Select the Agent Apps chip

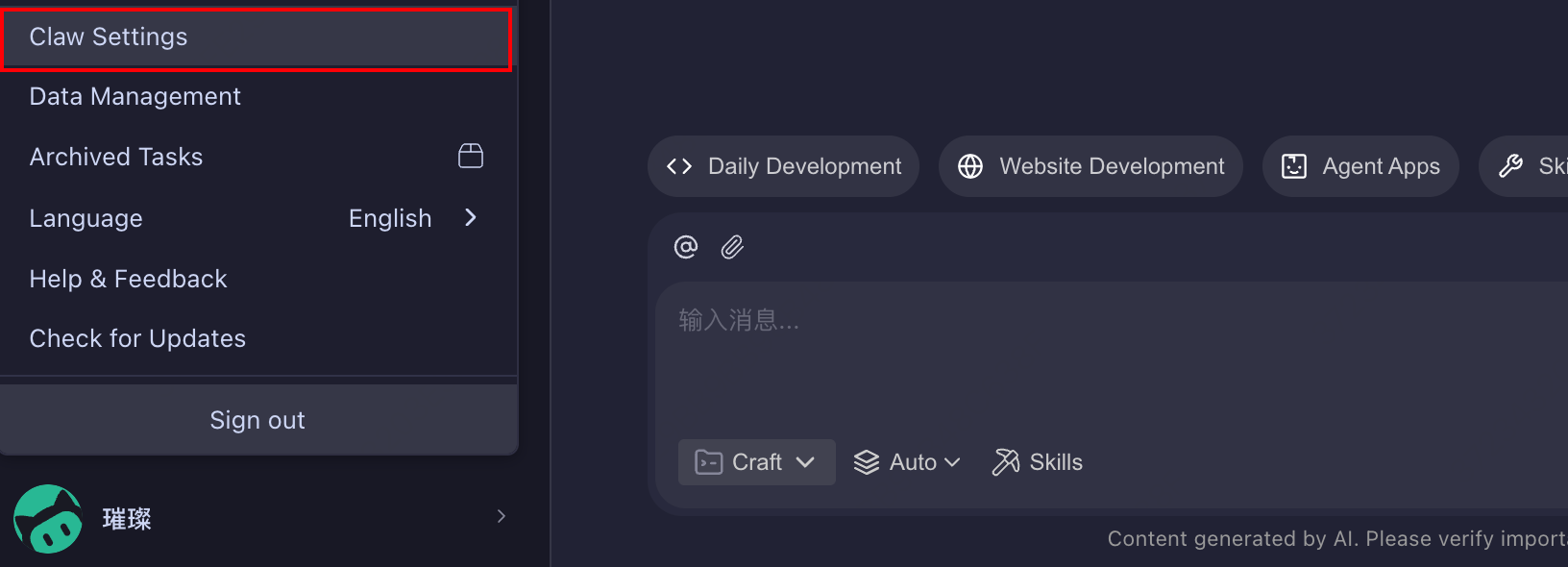point(1360,166)
